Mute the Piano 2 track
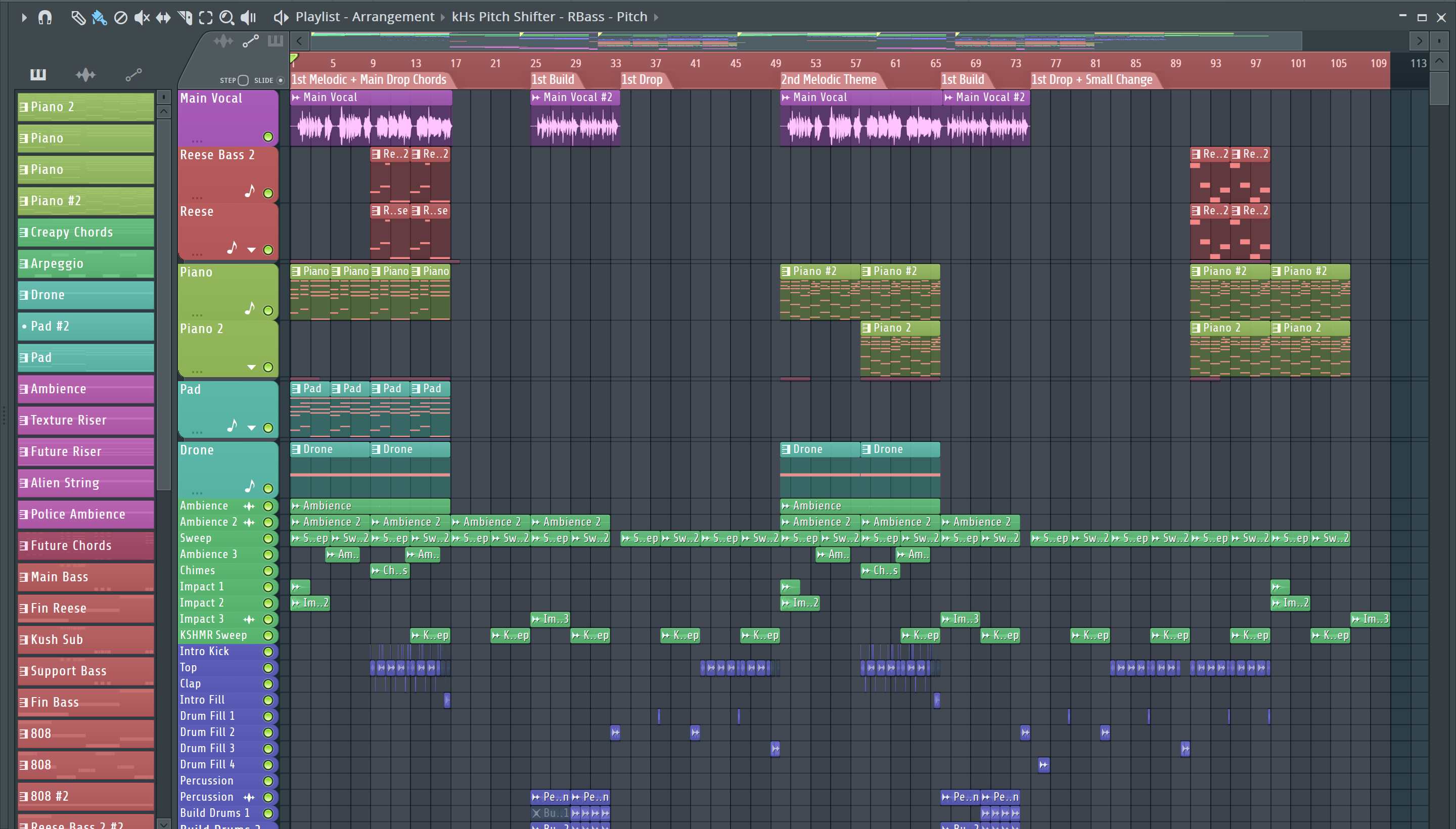Screen dimensions: 1456x829 (x=268, y=367)
